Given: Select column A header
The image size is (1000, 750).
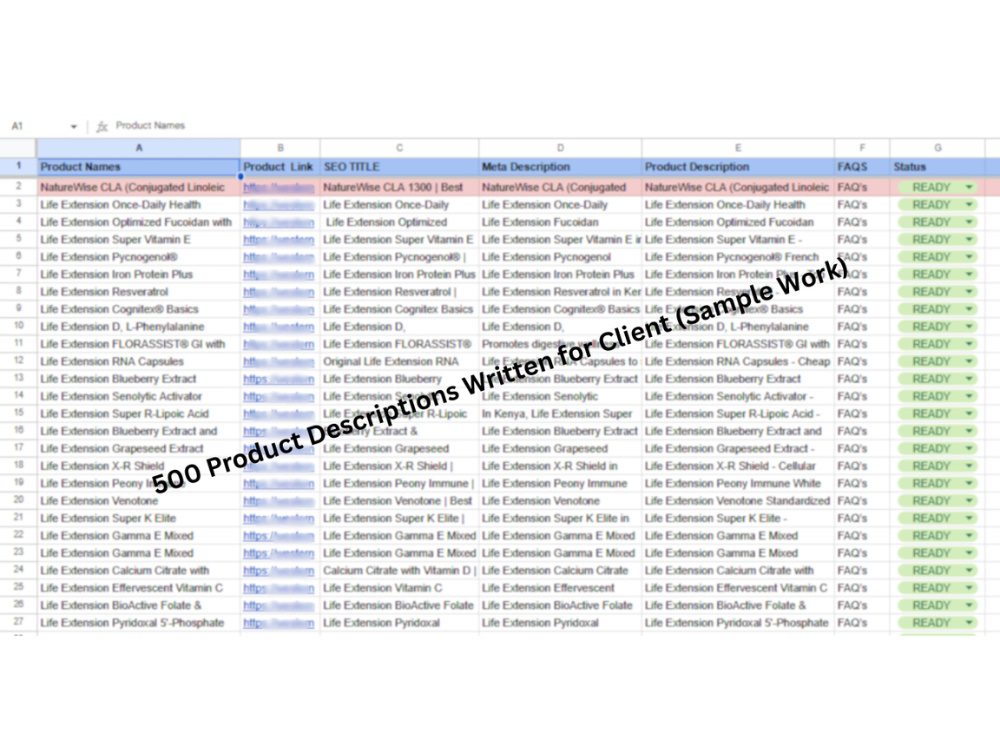Looking at the screenshot, I should [x=138, y=147].
